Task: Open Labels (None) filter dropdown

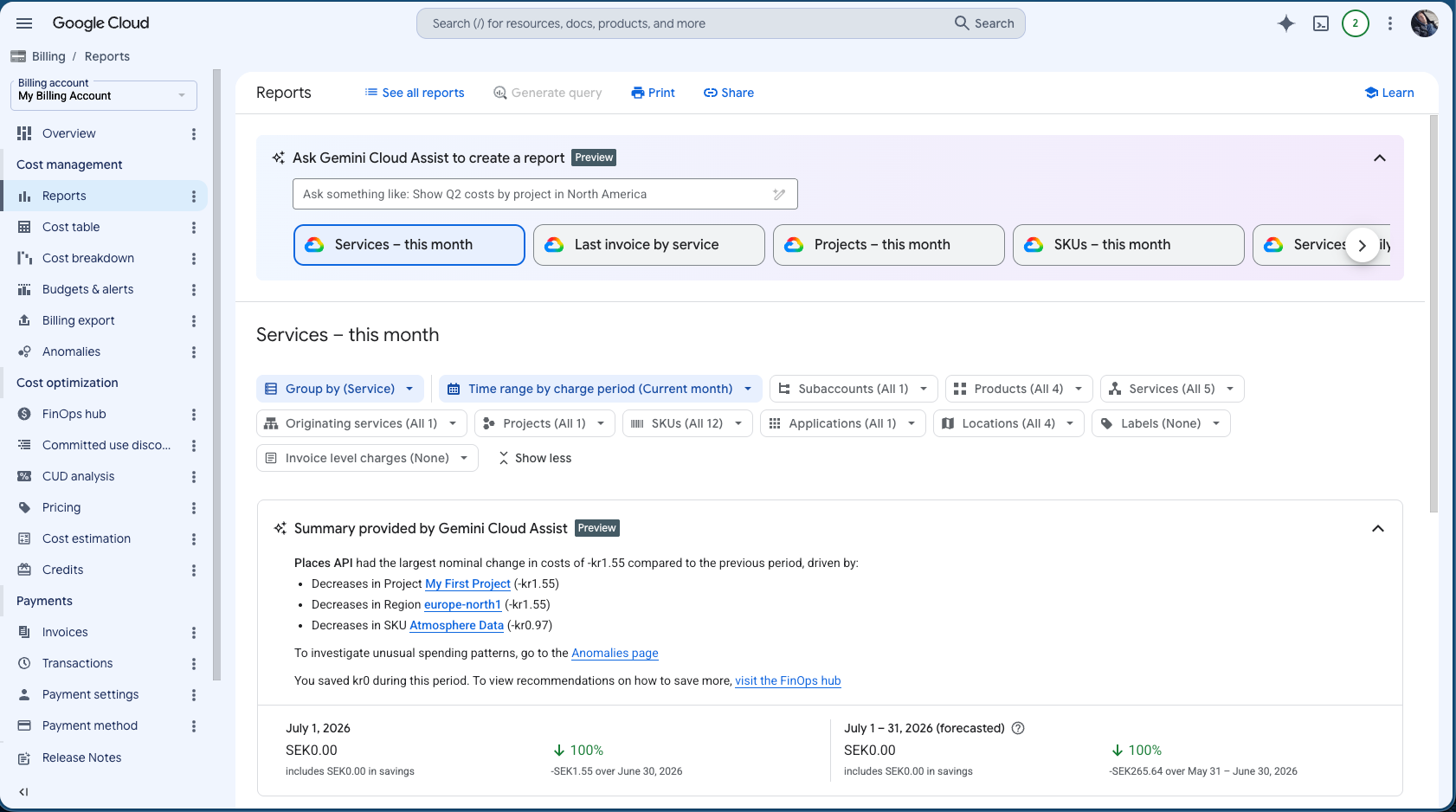Action: click(x=1161, y=423)
